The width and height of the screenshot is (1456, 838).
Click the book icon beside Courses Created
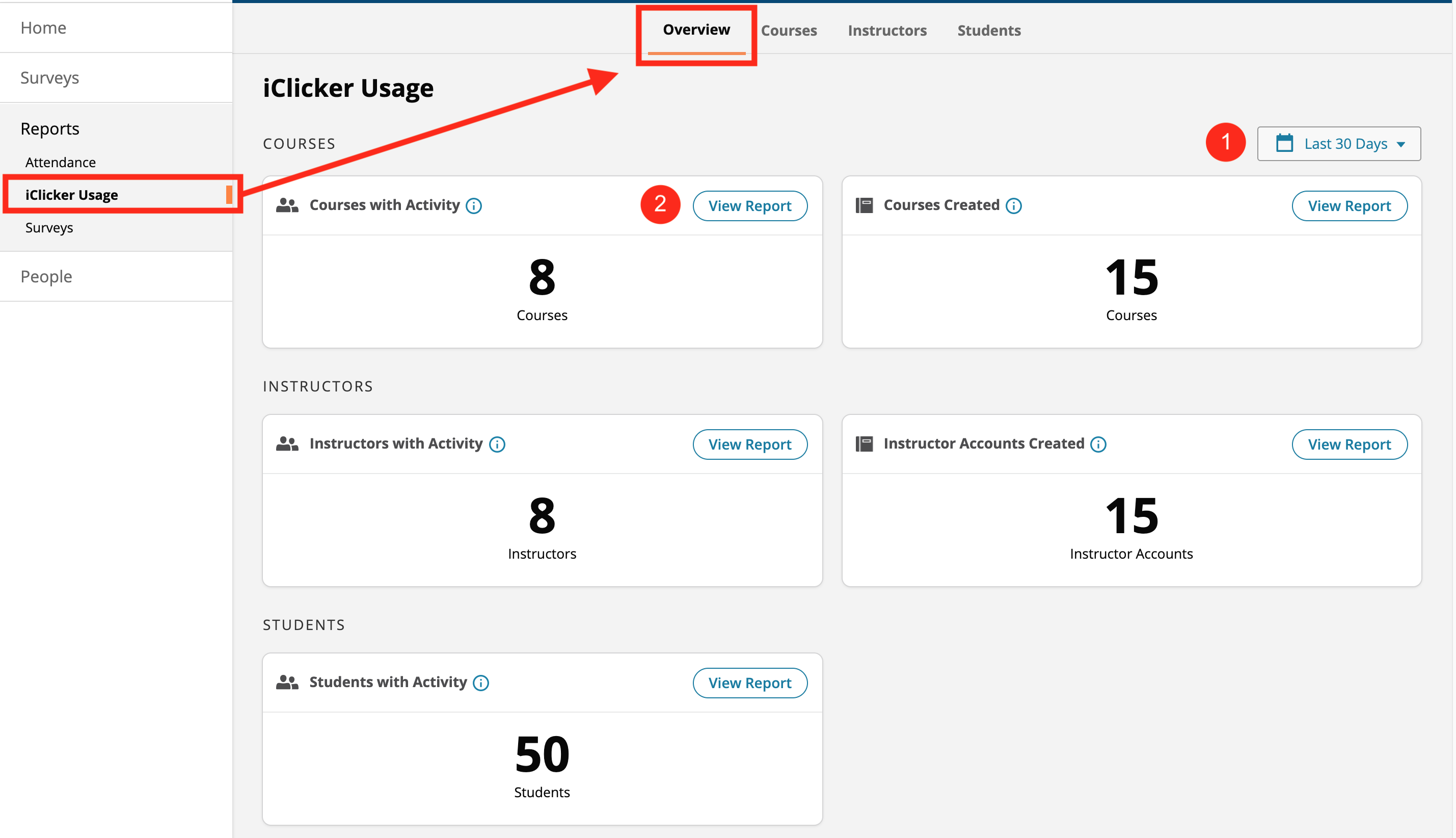pyautogui.click(x=865, y=204)
